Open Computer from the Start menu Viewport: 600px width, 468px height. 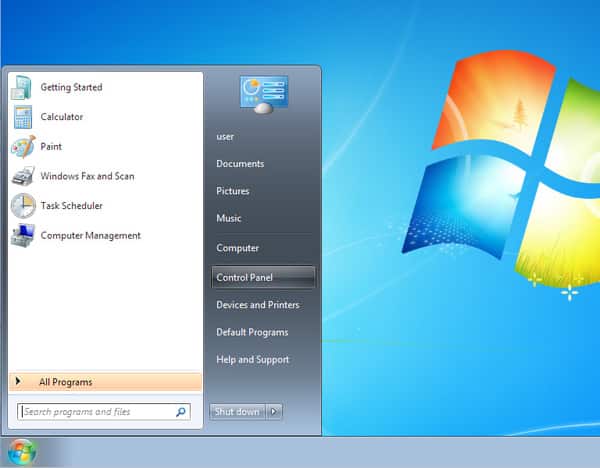(238, 248)
